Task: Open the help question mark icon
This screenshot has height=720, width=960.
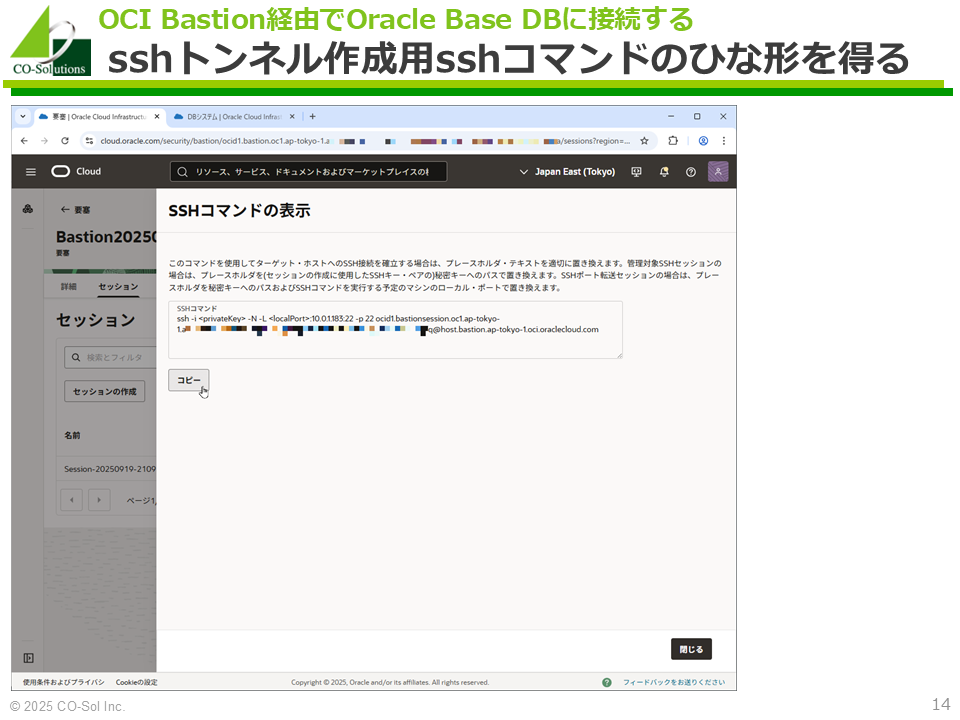Action: (691, 172)
